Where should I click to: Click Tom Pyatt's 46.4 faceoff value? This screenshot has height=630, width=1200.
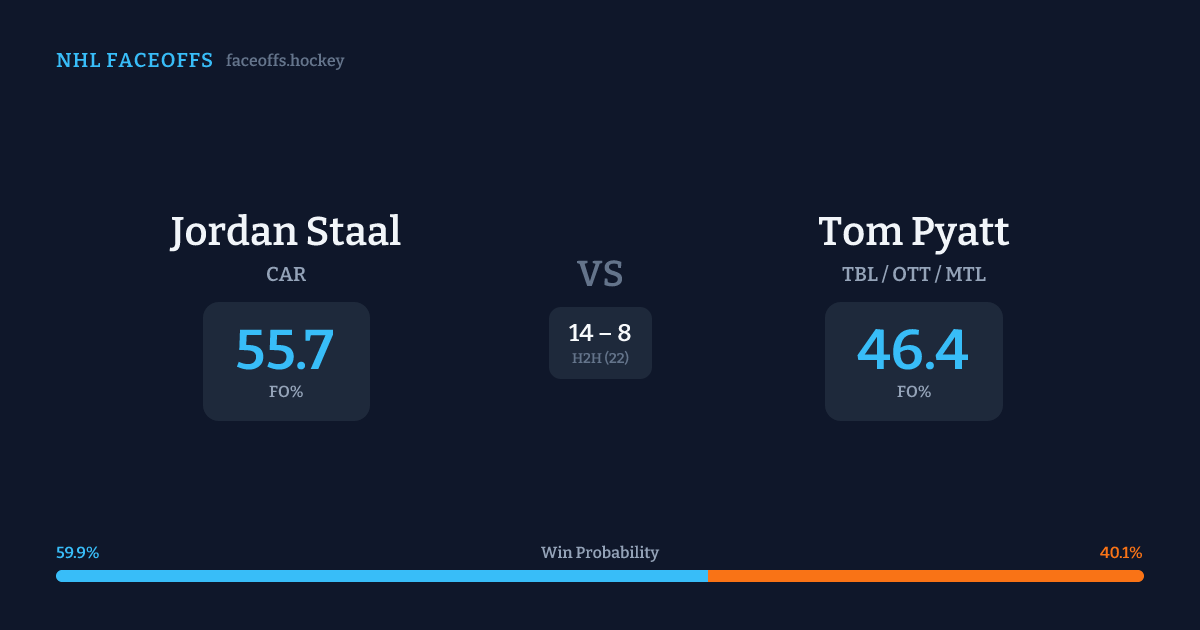tap(913, 350)
